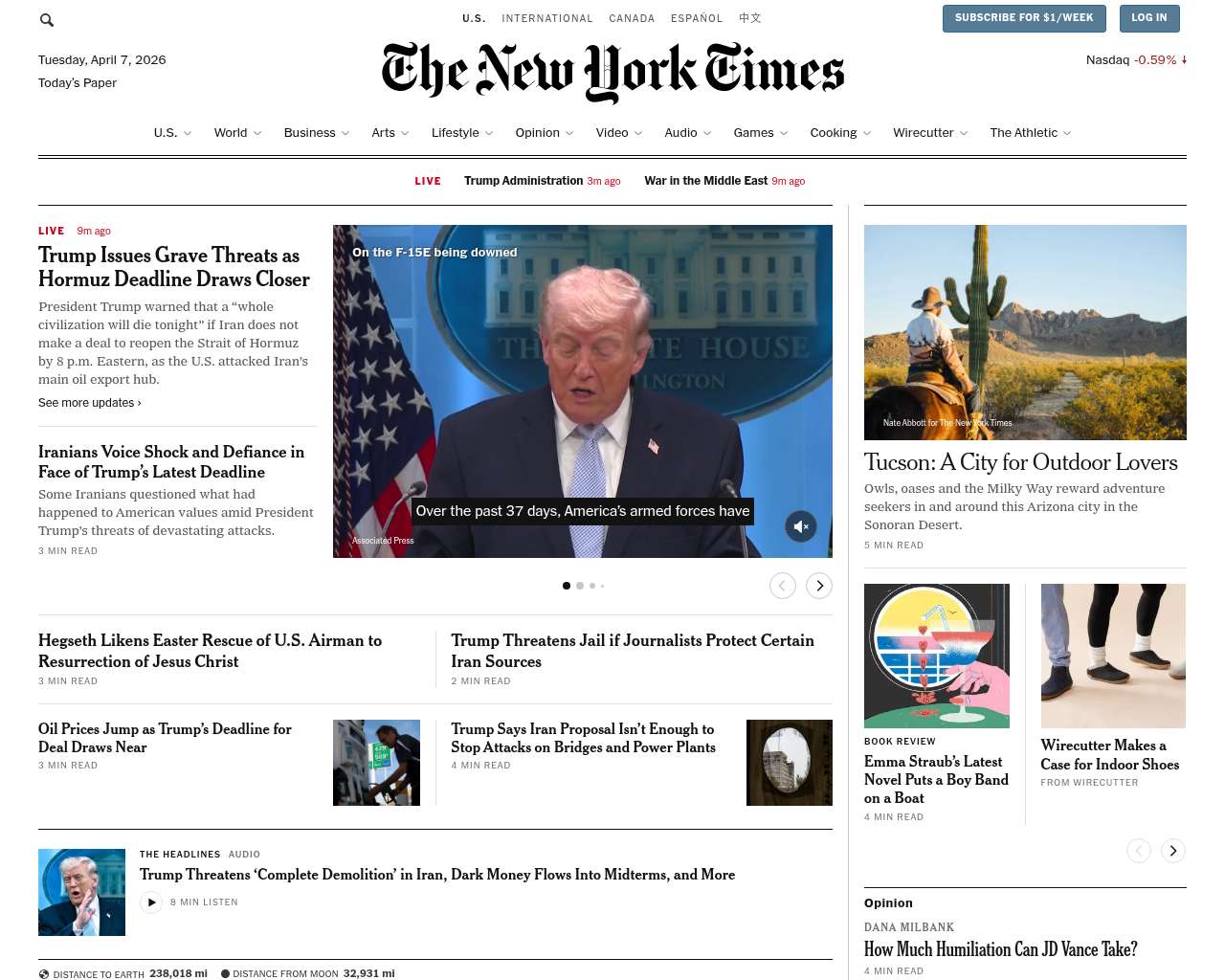The height and width of the screenshot is (980, 1225).
Task: Open Tucson desert cactus photo story
Action: click(x=1025, y=332)
